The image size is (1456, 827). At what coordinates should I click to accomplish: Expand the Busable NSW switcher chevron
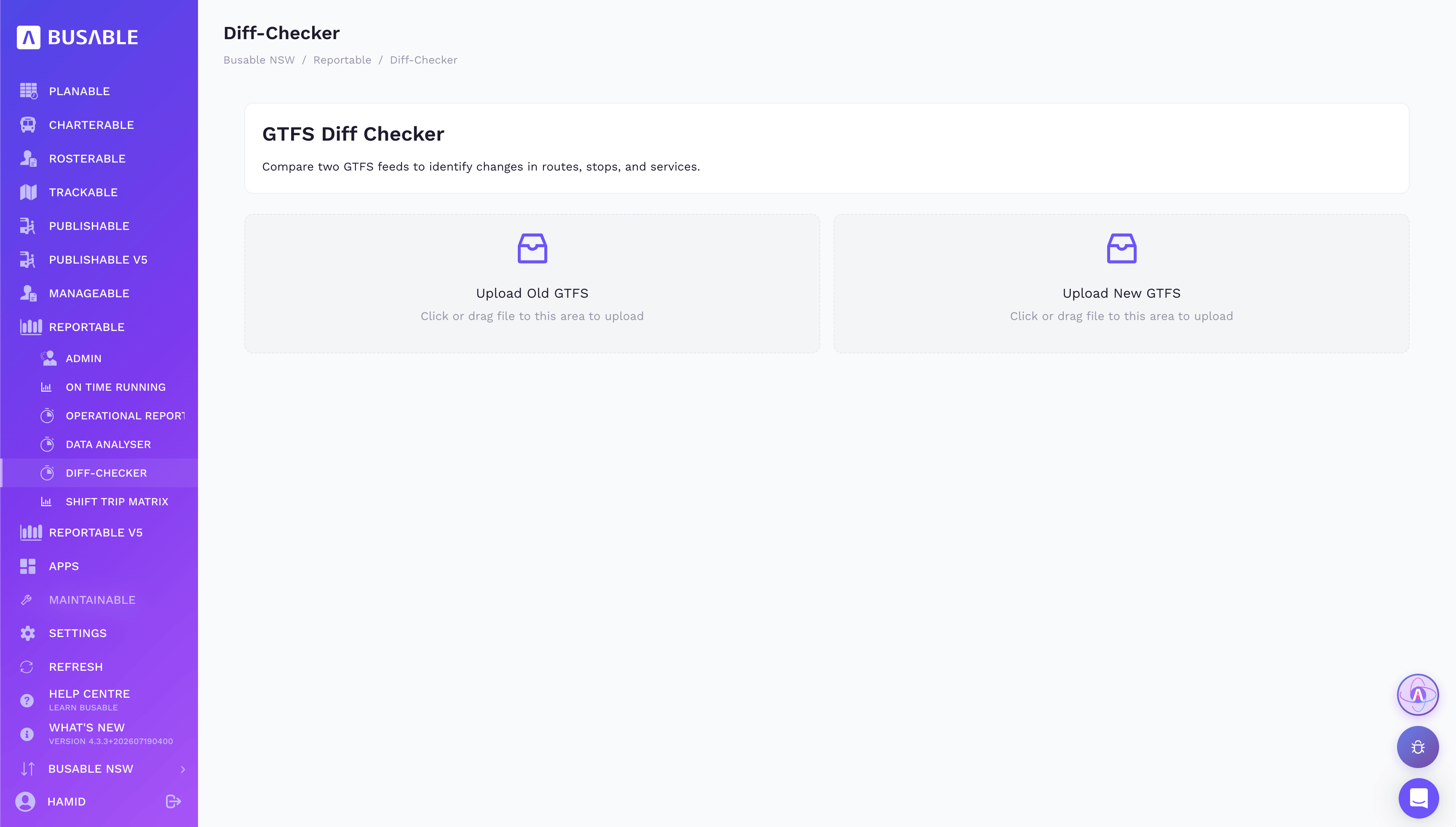183,769
